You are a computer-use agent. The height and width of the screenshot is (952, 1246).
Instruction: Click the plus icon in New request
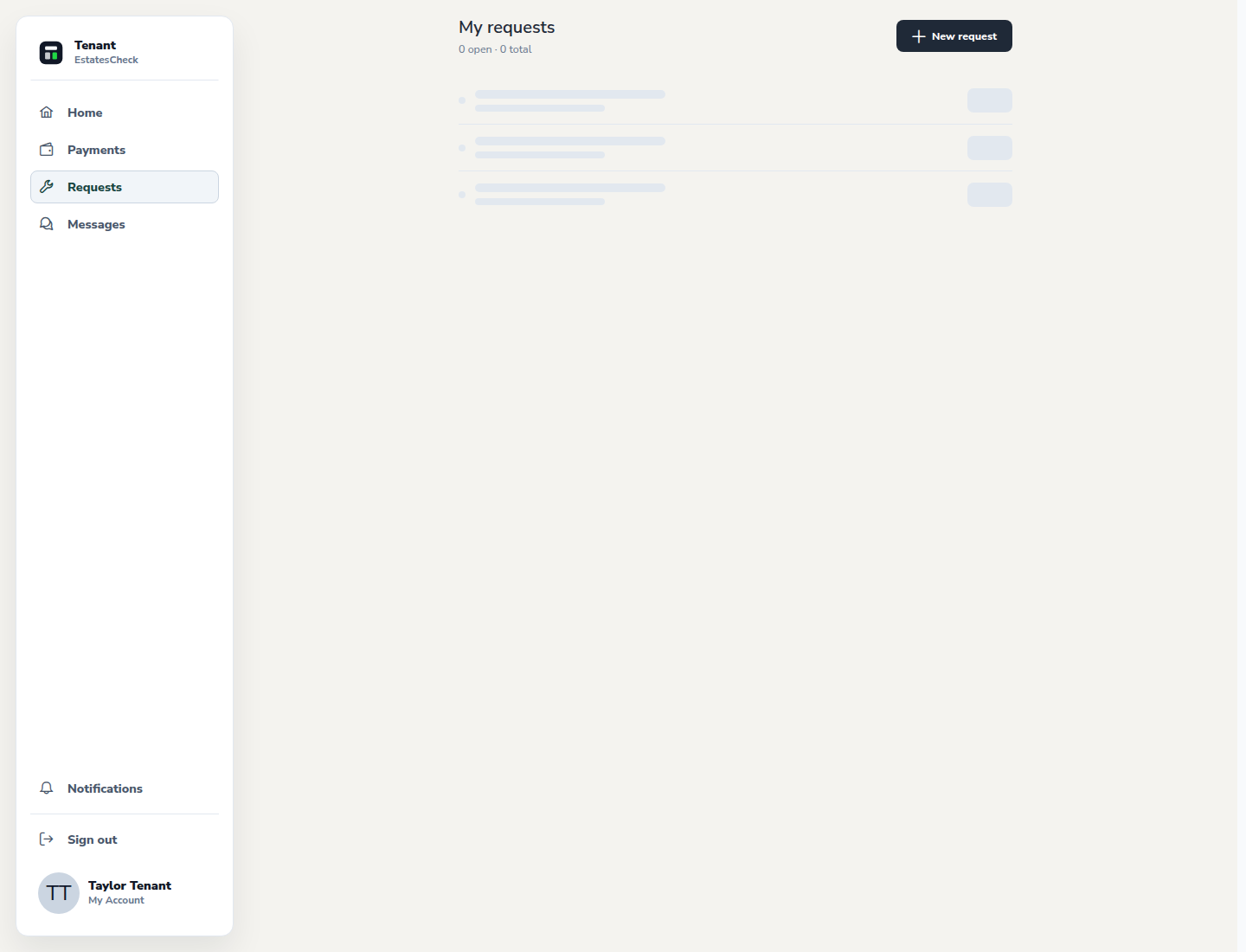[919, 36]
